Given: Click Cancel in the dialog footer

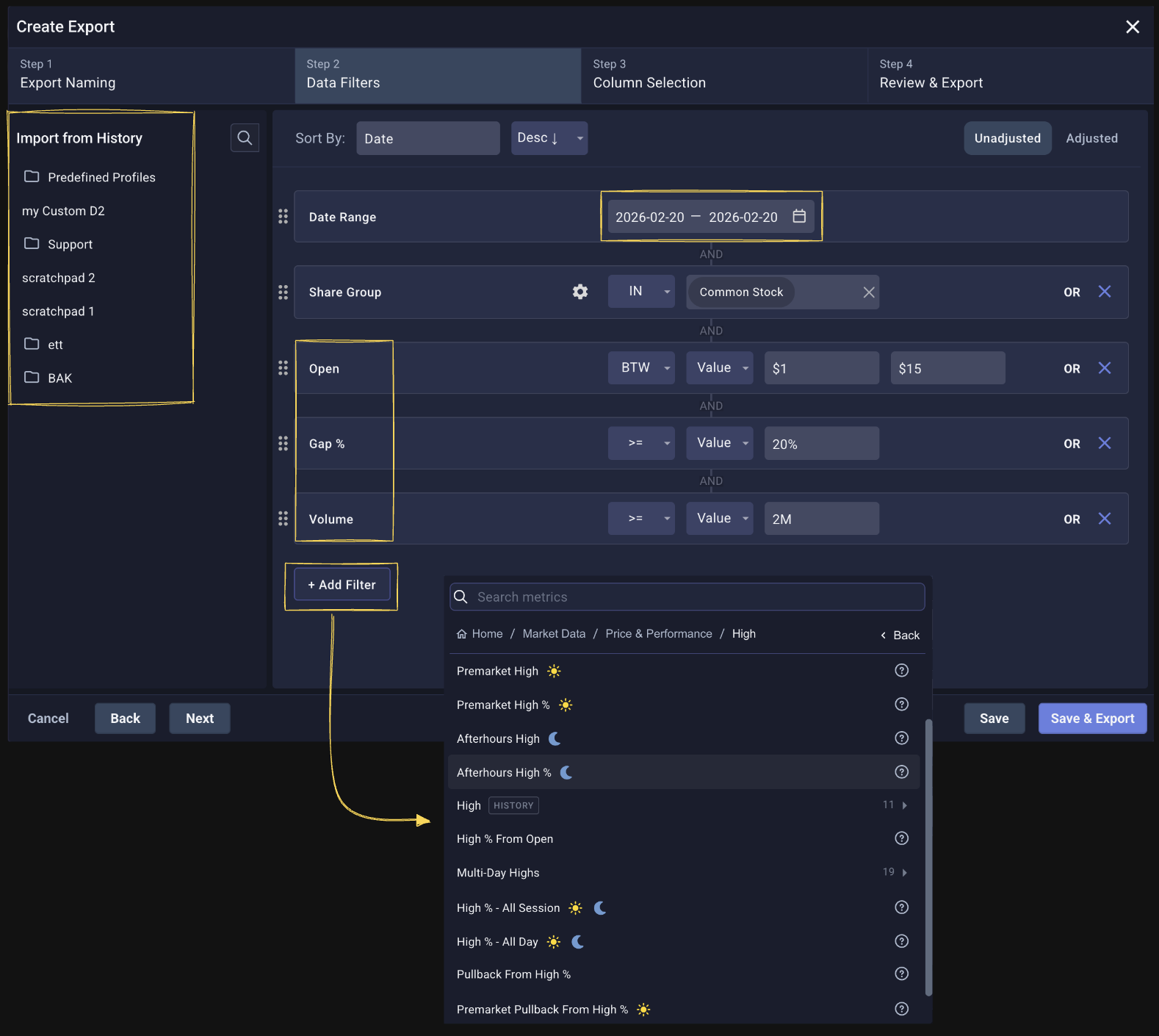Looking at the screenshot, I should [48, 718].
